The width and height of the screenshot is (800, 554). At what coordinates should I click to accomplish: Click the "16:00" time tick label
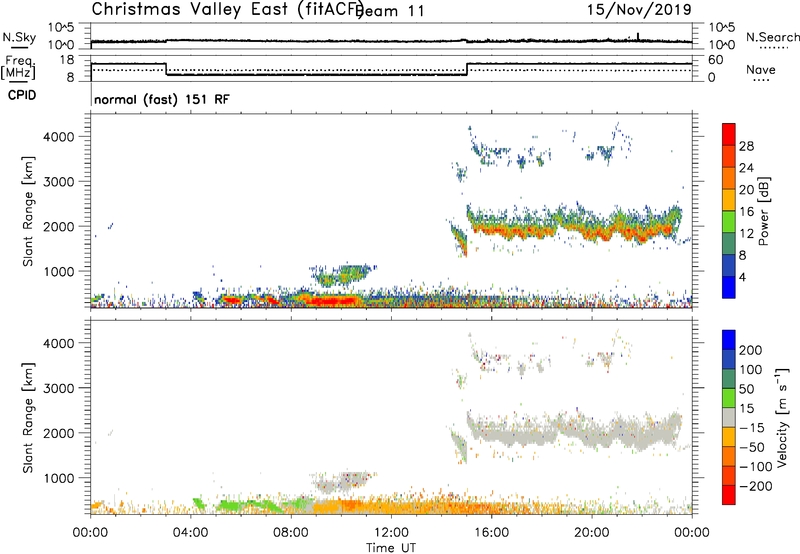click(x=491, y=533)
